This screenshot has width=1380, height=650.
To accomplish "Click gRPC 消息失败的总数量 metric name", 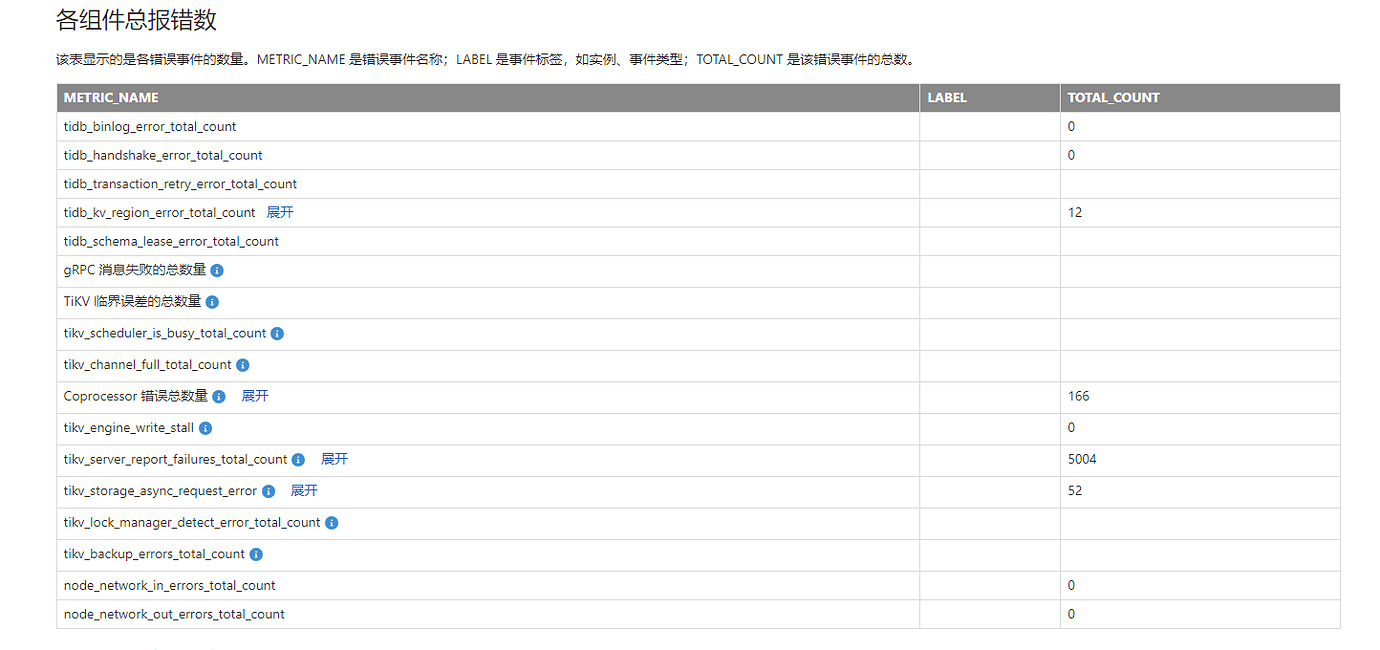I will 135,270.
